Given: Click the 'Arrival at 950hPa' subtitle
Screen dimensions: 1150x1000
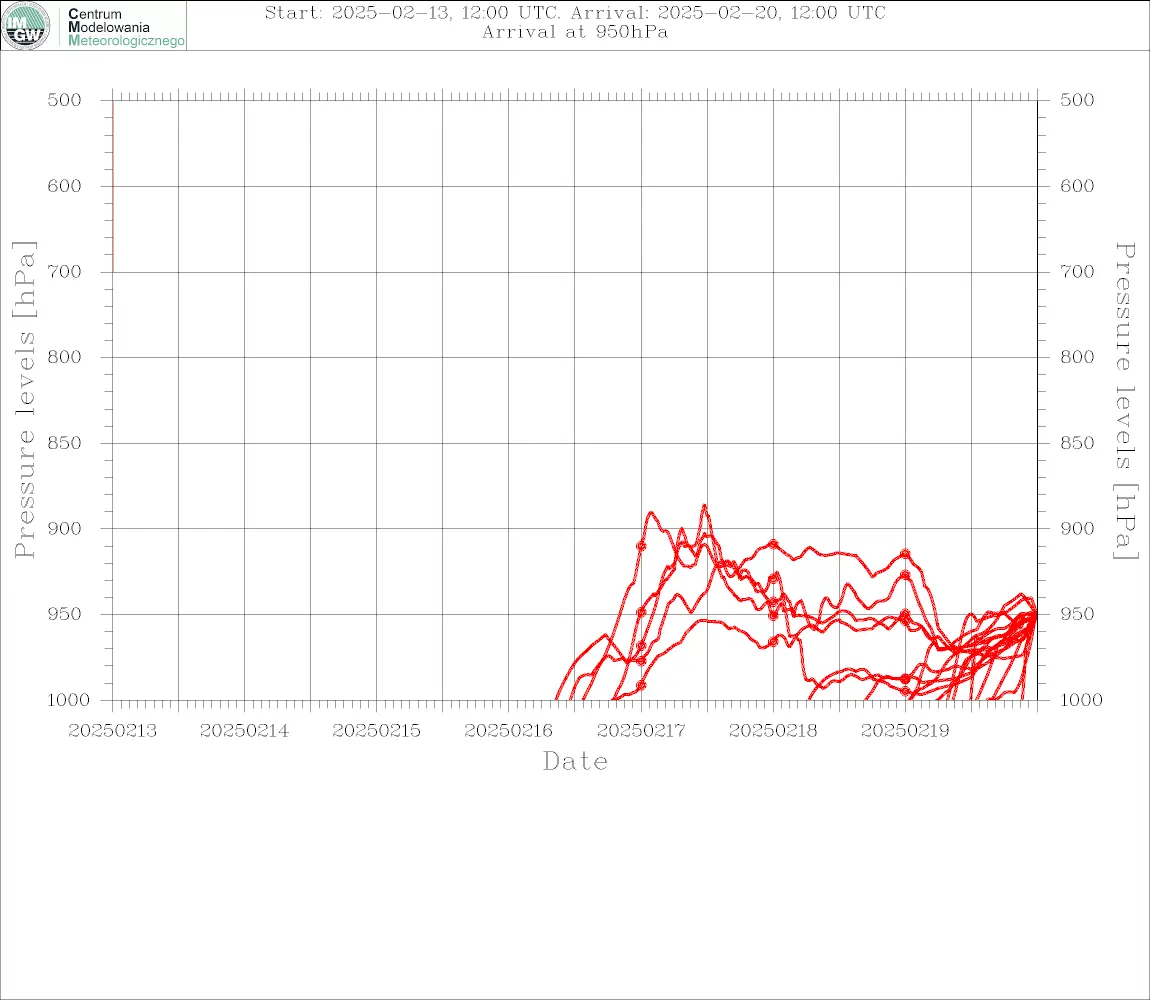Looking at the screenshot, I should pyautogui.click(x=575, y=32).
